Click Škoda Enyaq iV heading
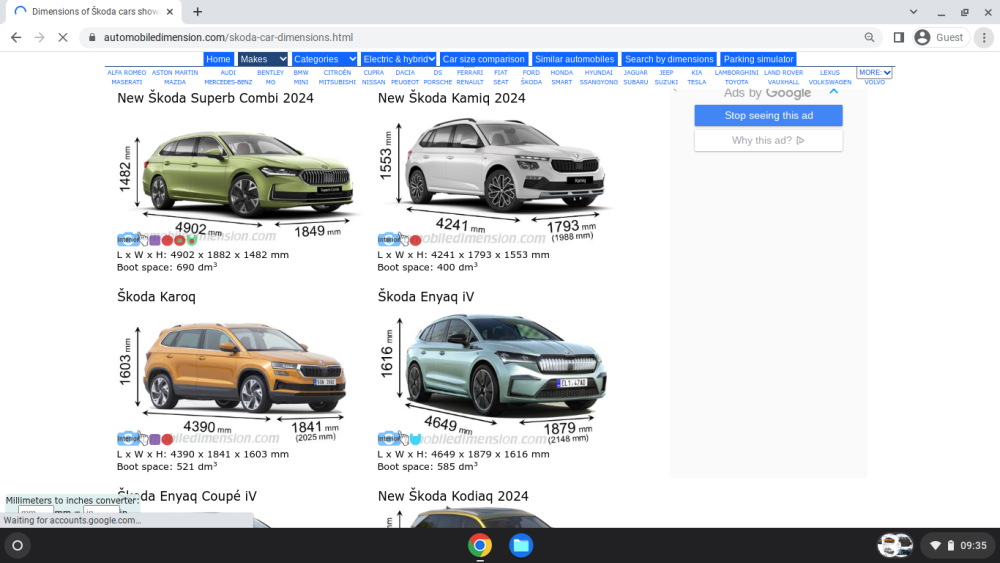 click(425, 296)
